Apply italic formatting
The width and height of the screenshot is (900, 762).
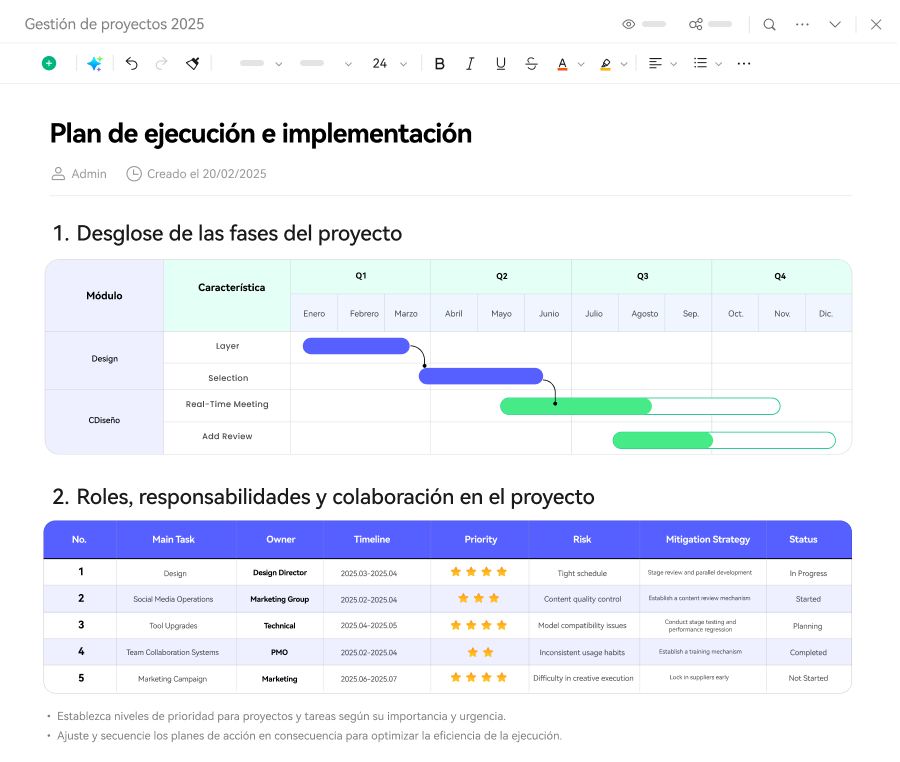(x=470, y=63)
